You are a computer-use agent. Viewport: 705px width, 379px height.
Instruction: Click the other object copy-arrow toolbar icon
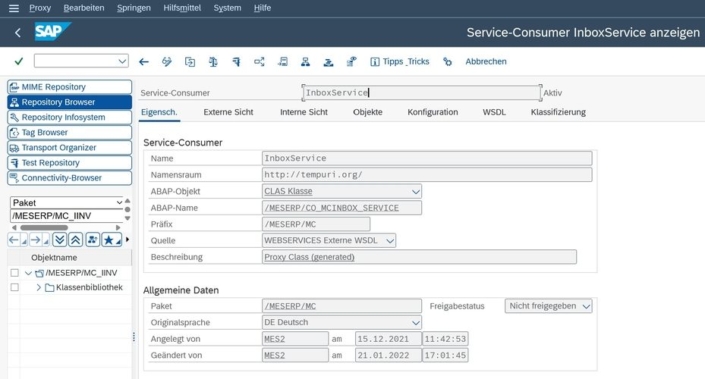point(190,62)
